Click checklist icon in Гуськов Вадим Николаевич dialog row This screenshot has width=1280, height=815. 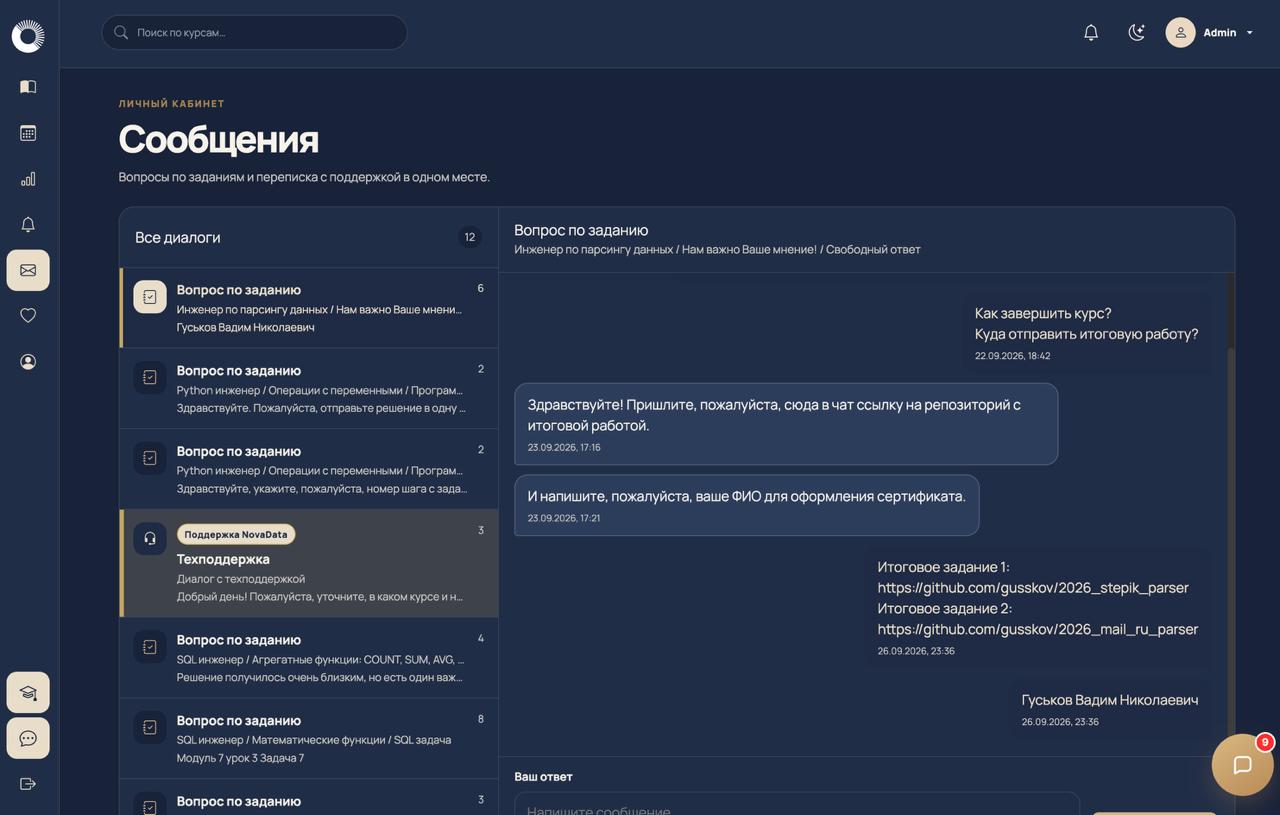pos(150,297)
